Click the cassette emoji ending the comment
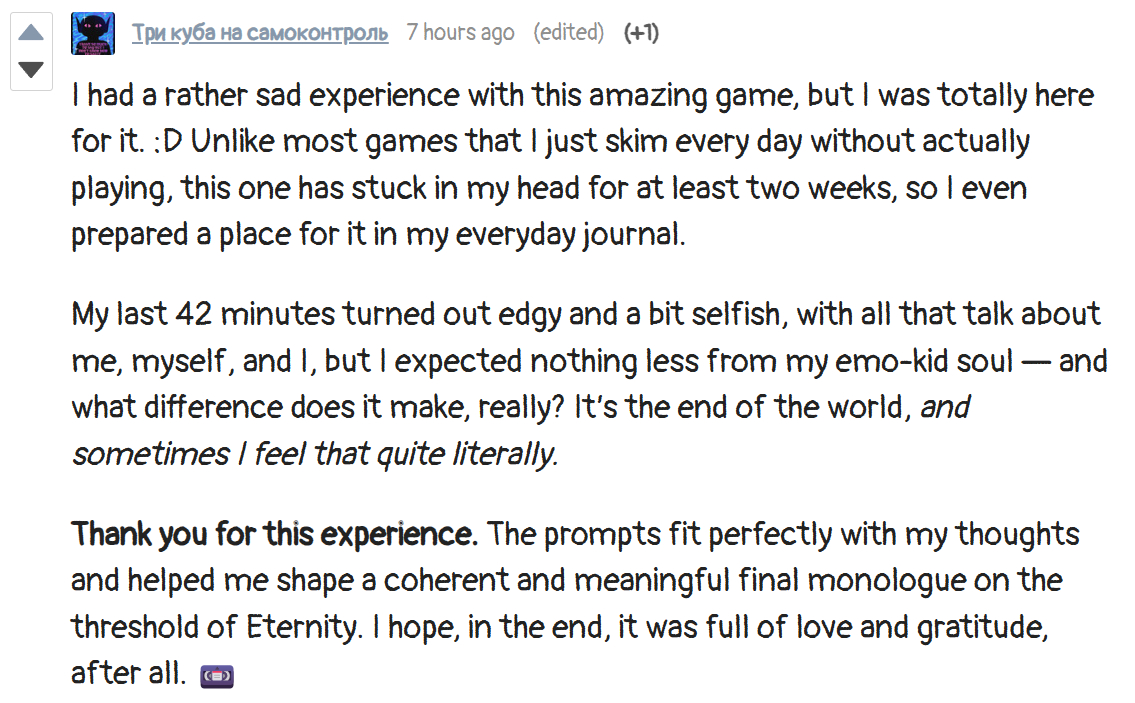Image resolution: width=1135 pixels, height=703 pixels. [217, 676]
